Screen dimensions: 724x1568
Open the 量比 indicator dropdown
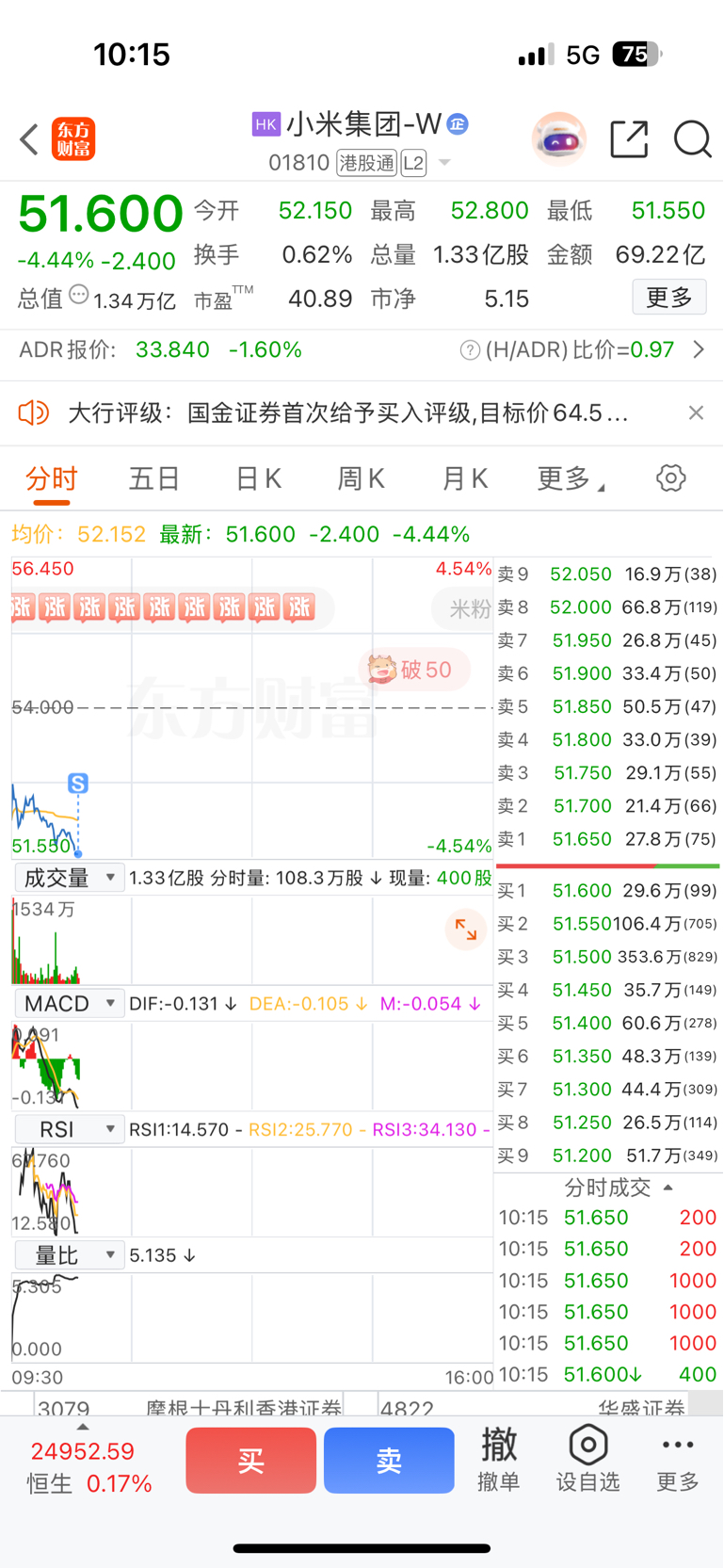pyautogui.click(x=70, y=1255)
